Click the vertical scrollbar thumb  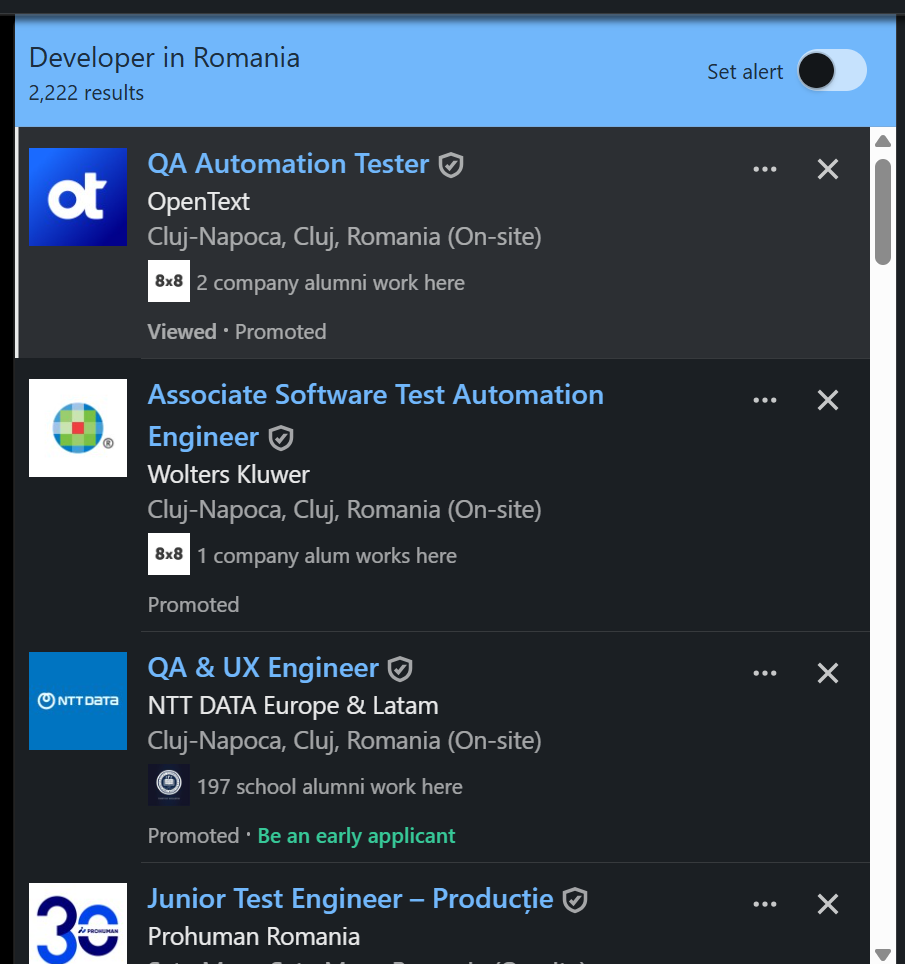coord(883,211)
